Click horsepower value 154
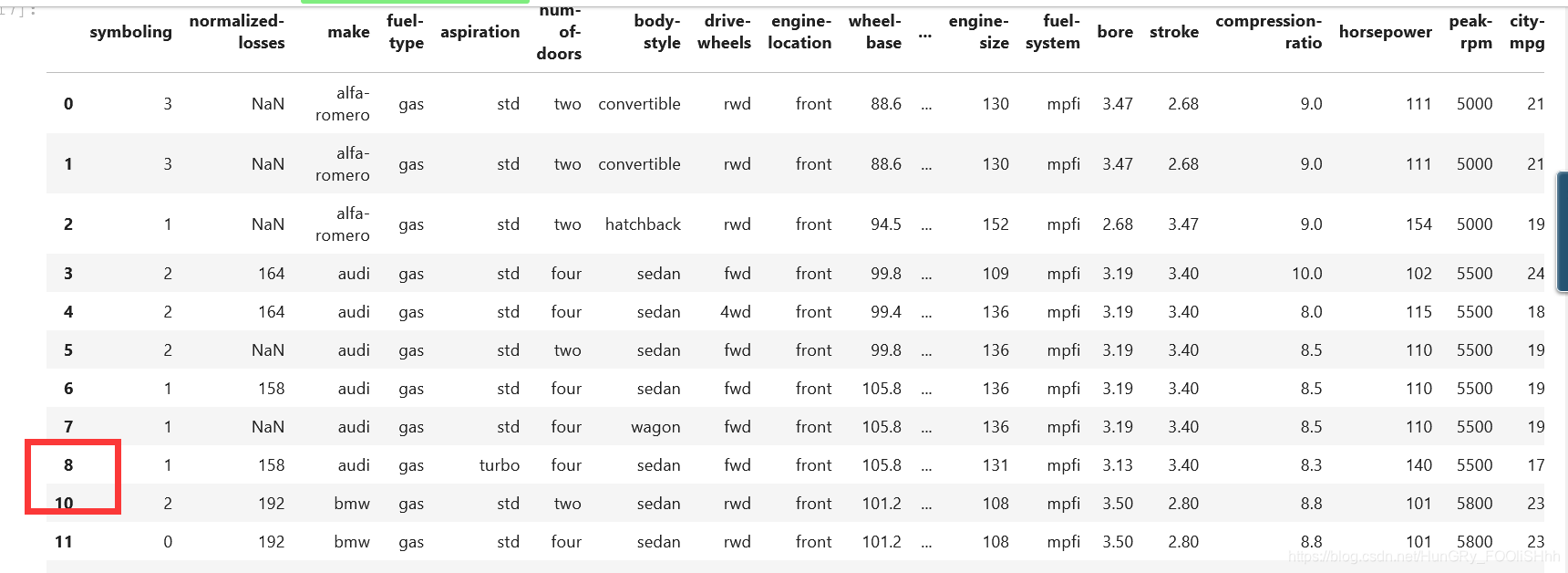This screenshot has height=573, width=1568. tap(1418, 224)
